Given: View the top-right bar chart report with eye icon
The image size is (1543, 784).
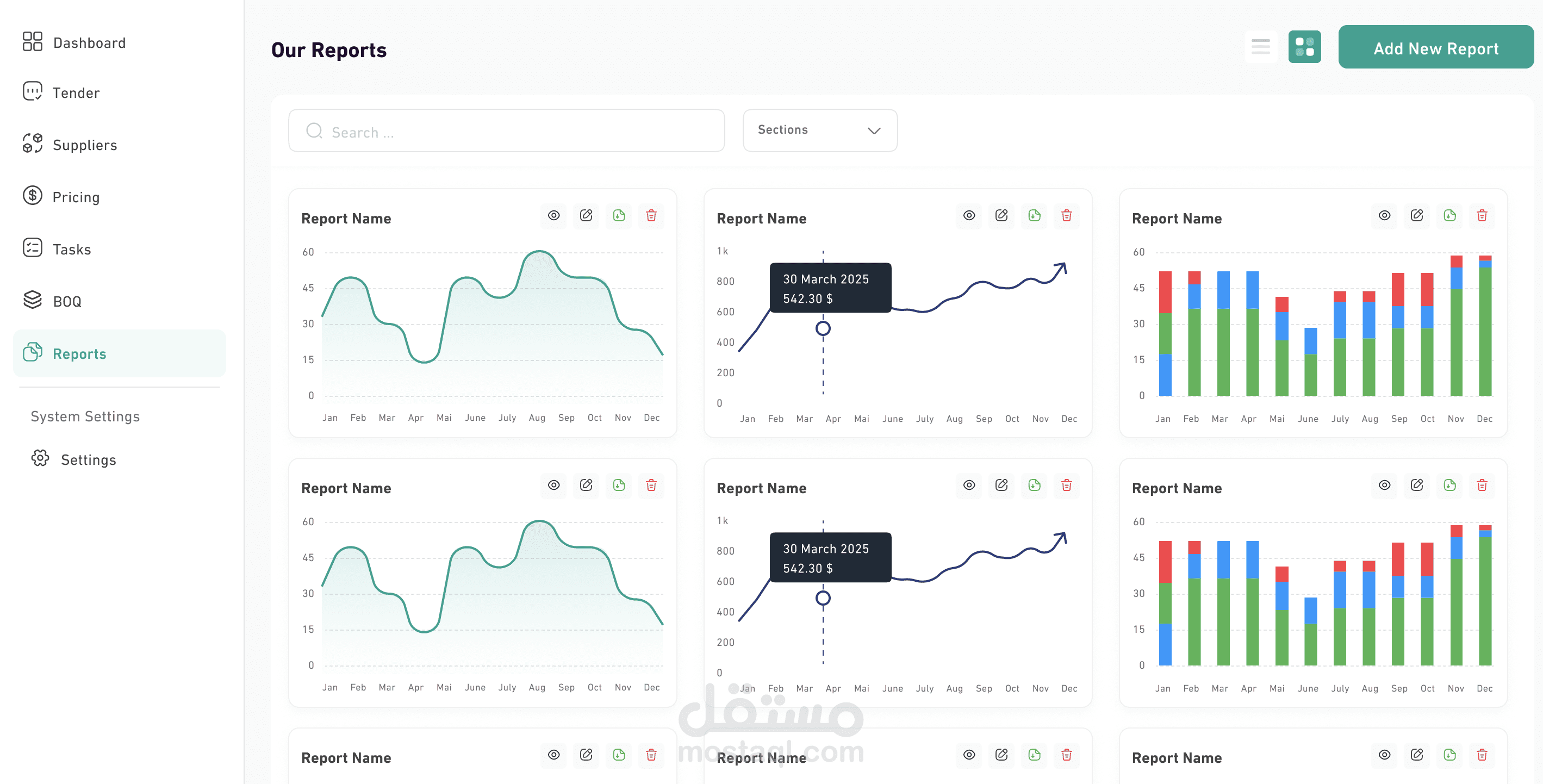Looking at the screenshot, I should pyautogui.click(x=1384, y=216).
